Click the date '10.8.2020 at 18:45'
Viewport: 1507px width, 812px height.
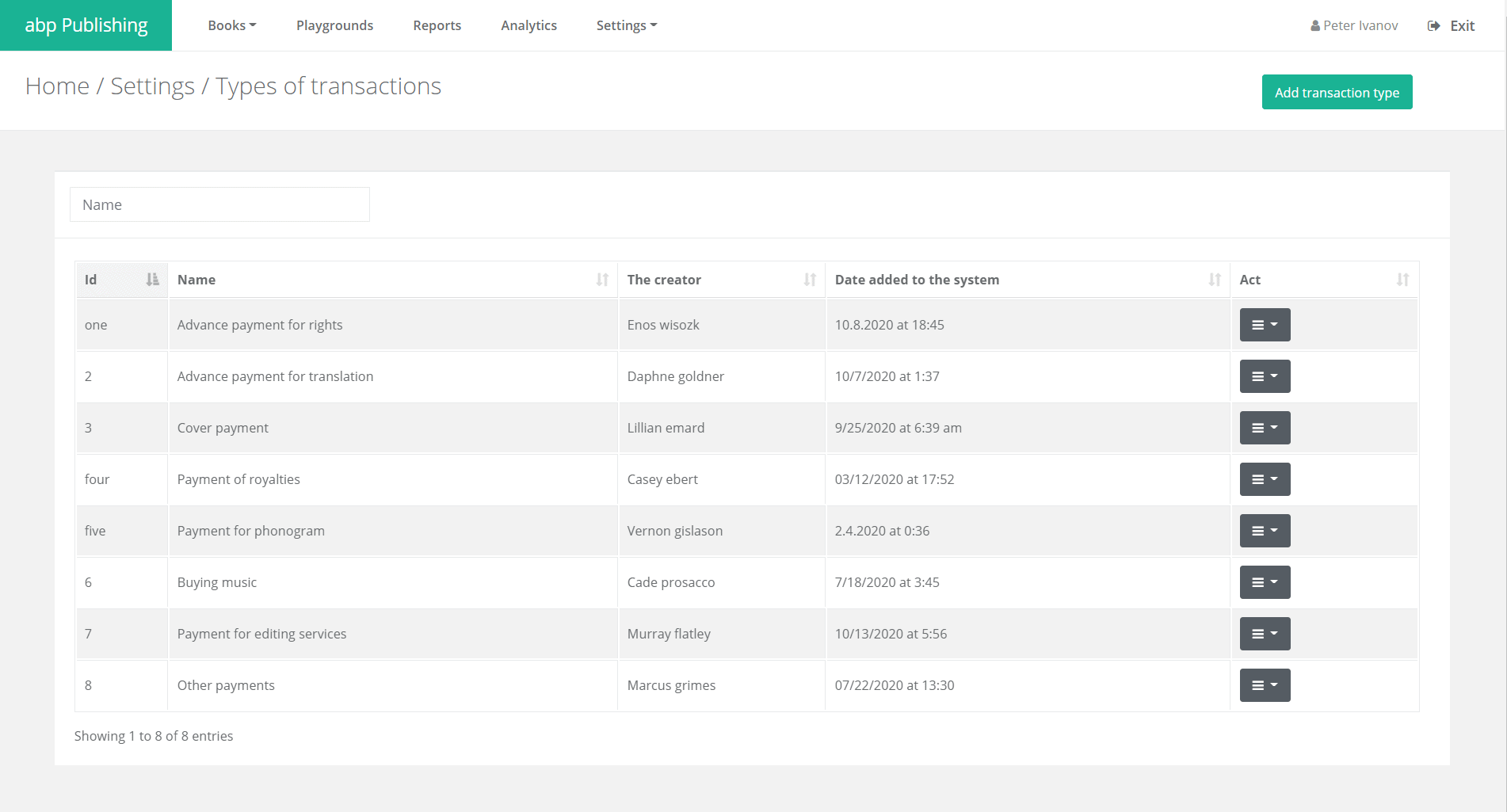[889, 325]
